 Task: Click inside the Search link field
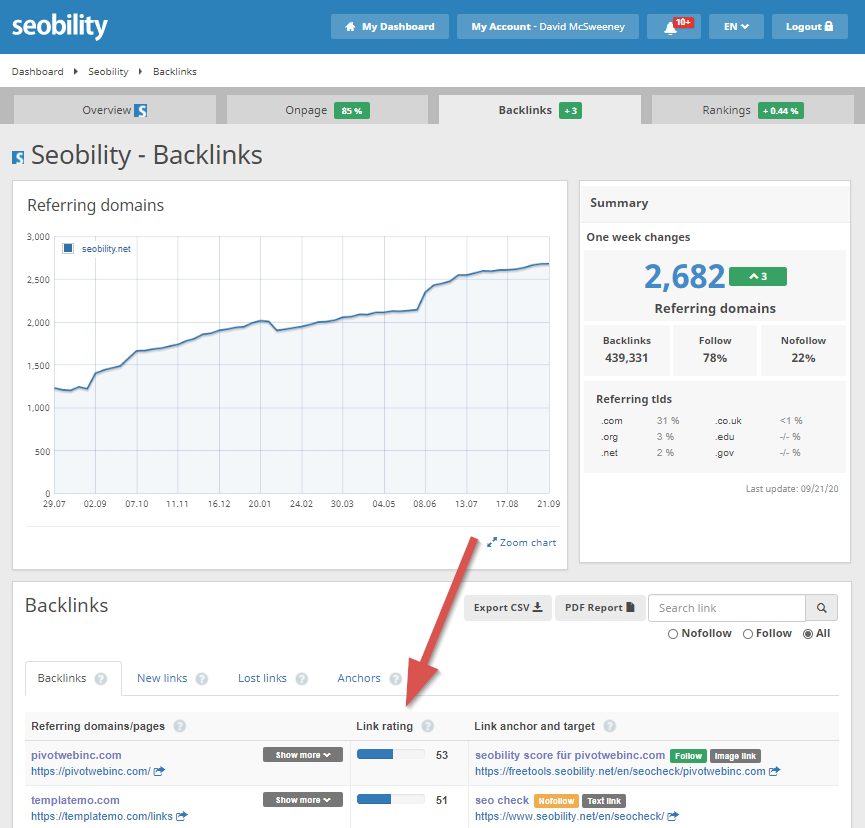point(726,607)
